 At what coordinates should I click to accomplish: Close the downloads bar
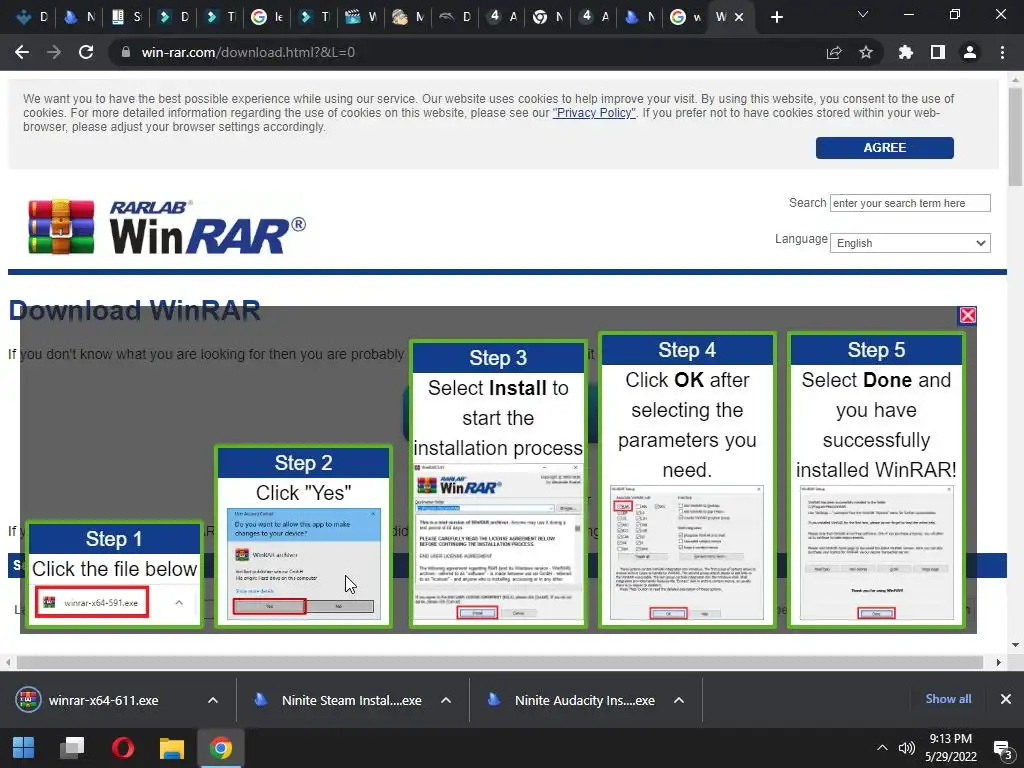point(1006,699)
